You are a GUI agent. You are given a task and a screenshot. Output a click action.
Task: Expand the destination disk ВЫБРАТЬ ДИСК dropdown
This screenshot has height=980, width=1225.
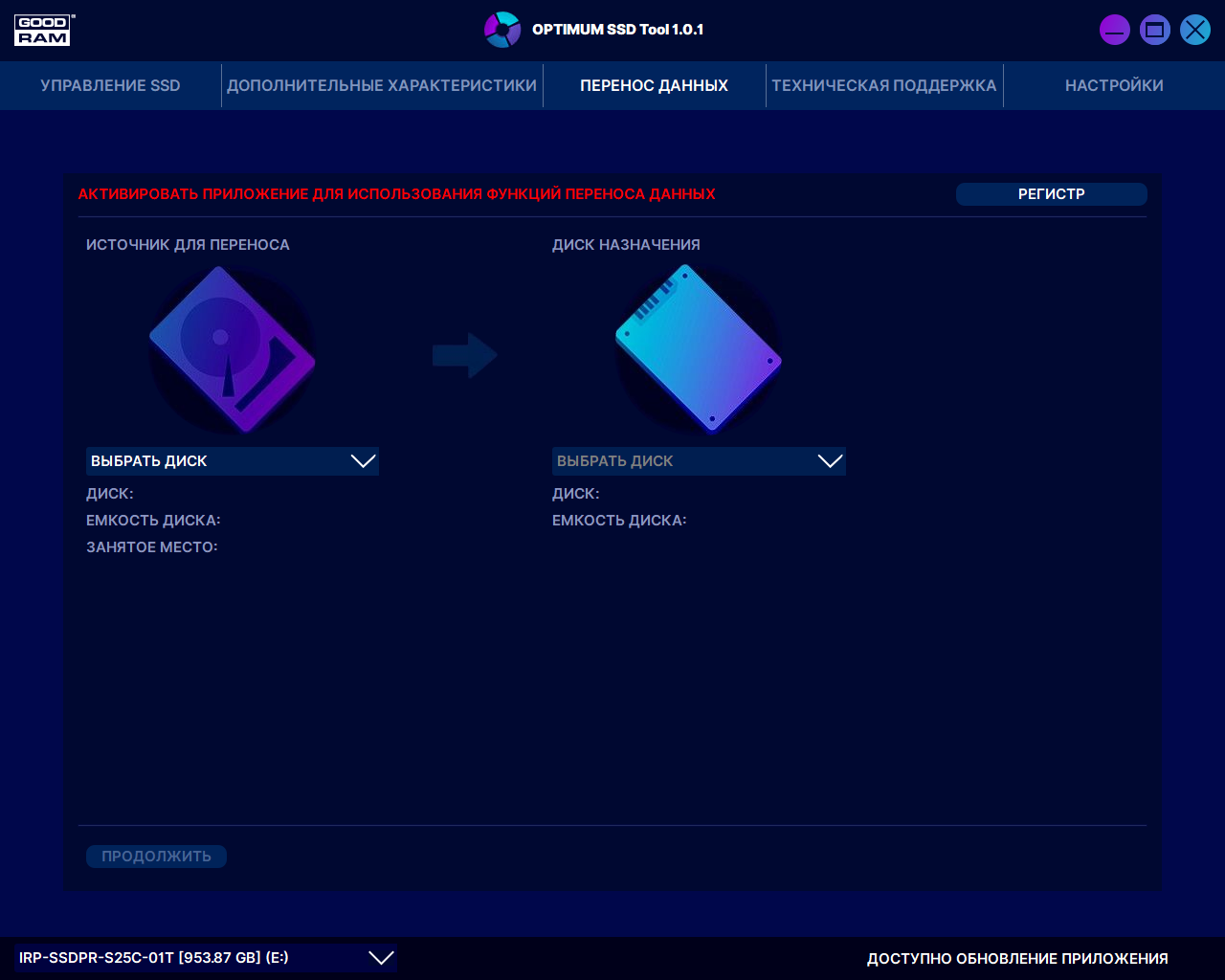point(699,461)
